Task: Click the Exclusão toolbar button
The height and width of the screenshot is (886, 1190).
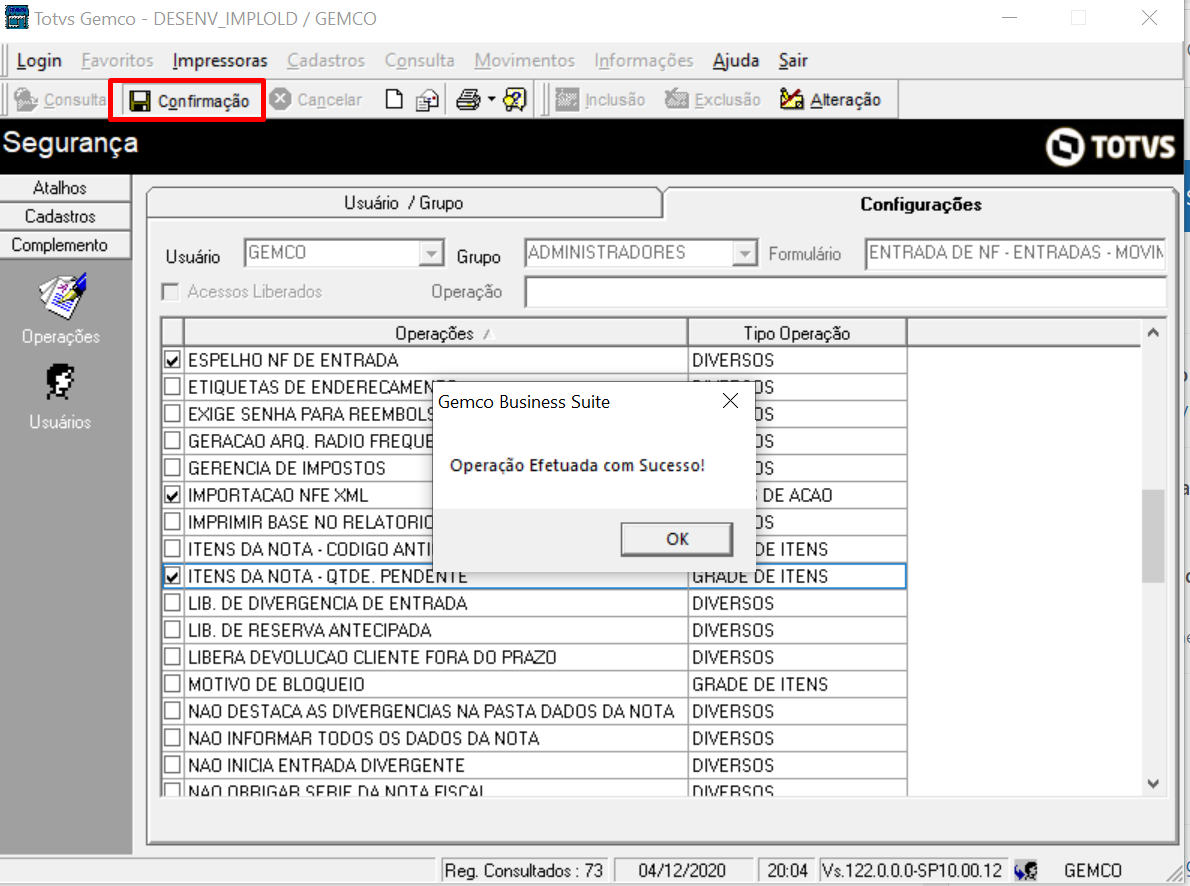Action: (x=713, y=99)
